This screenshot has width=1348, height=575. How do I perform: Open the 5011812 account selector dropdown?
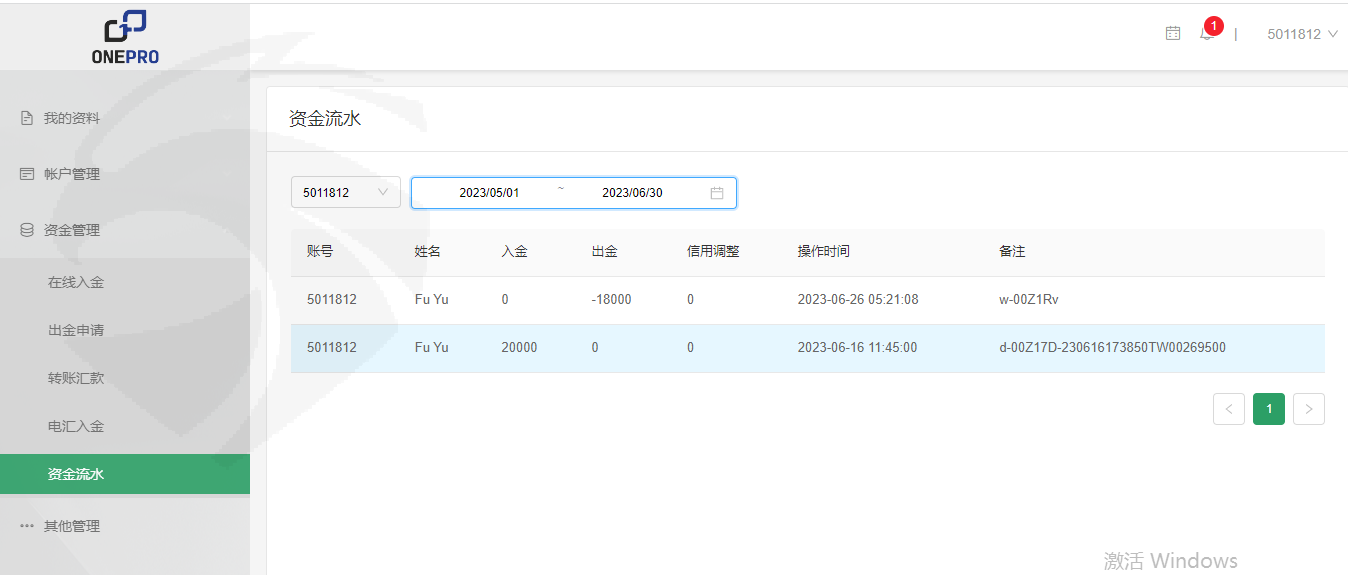pyautogui.click(x=345, y=193)
